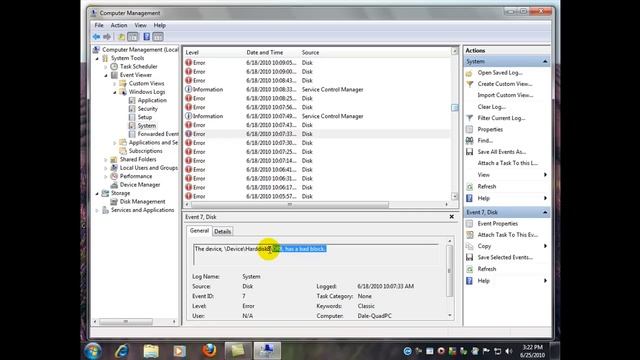The image size is (640, 360).
Task: Click the Copy icon in Actions pane
Action: click(469, 247)
